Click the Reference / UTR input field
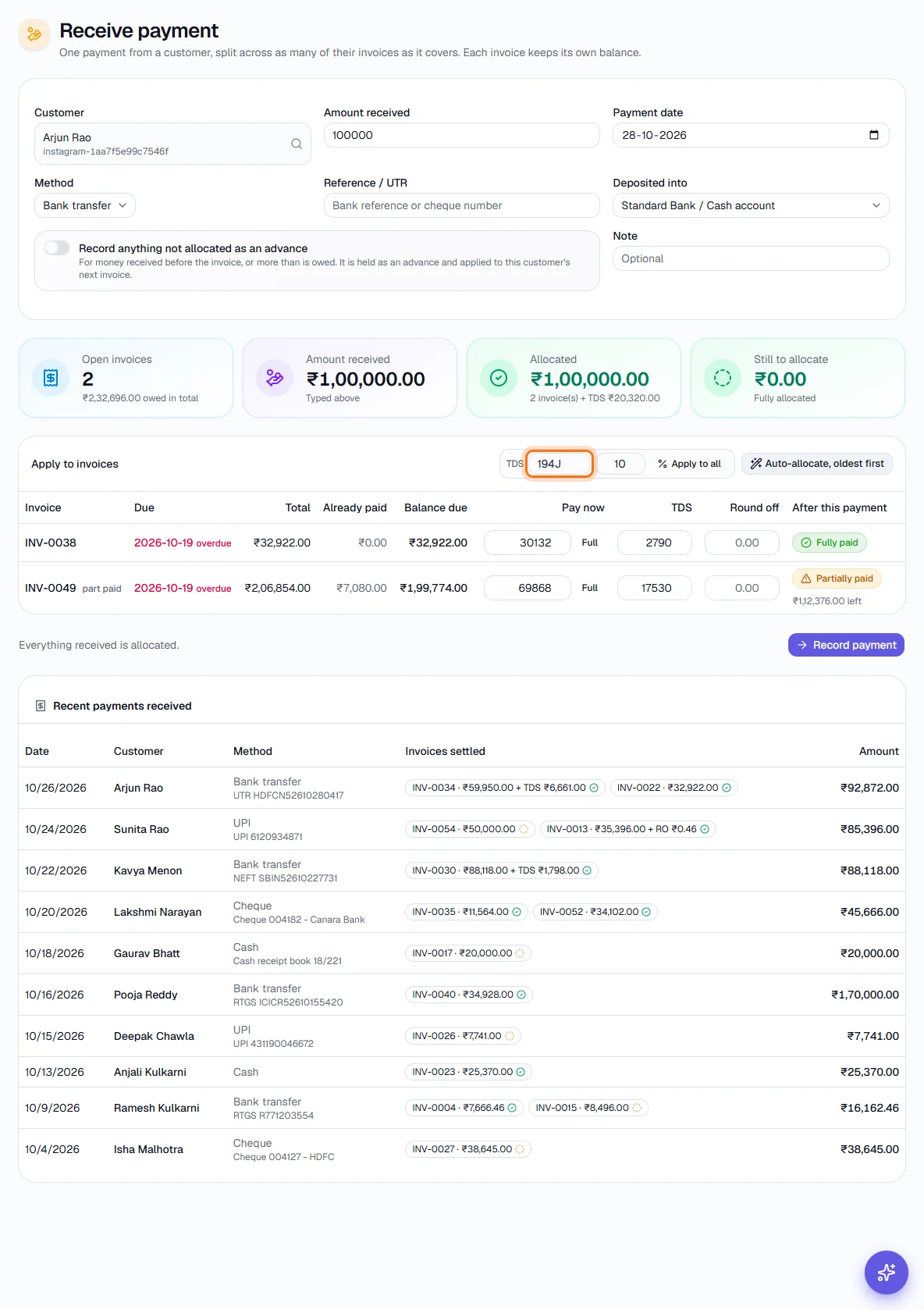The image size is (924, 1310). pyautogui.click(x=462, y=205)
